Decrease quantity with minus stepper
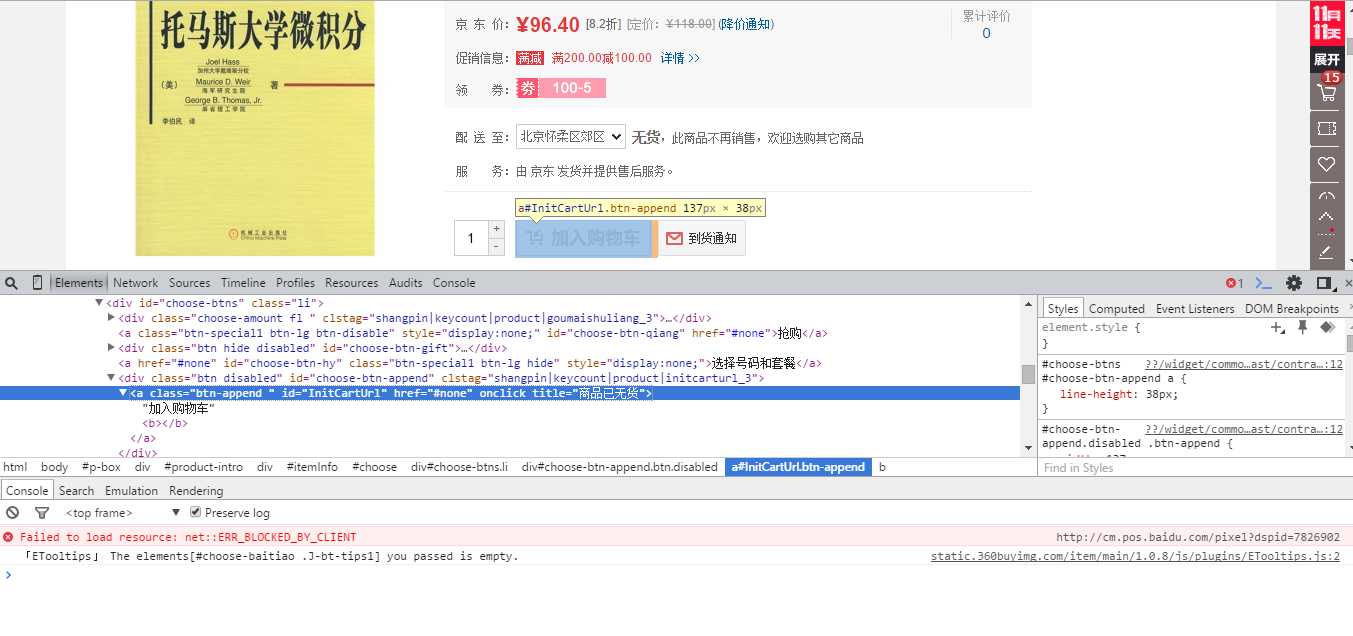Screen dimensions: 1353x636 (496, 246)
